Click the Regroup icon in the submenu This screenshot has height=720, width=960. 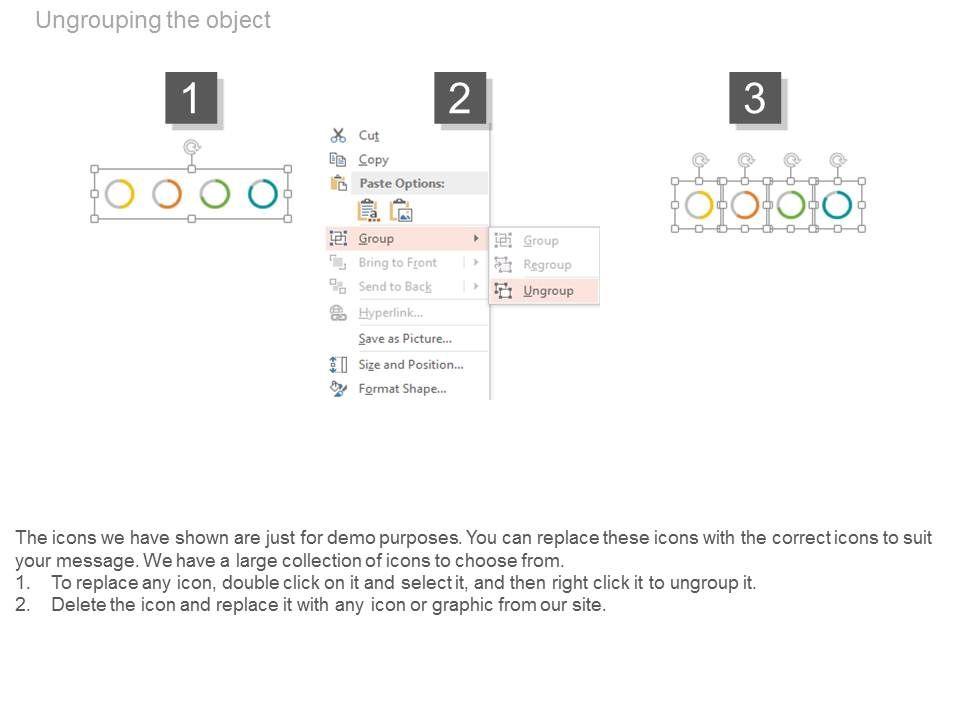coord(503,265)
